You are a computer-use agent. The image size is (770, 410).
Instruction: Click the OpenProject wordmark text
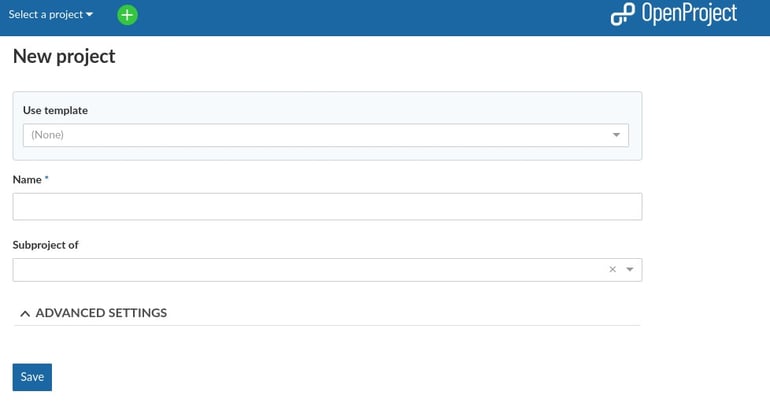(690, 14)
